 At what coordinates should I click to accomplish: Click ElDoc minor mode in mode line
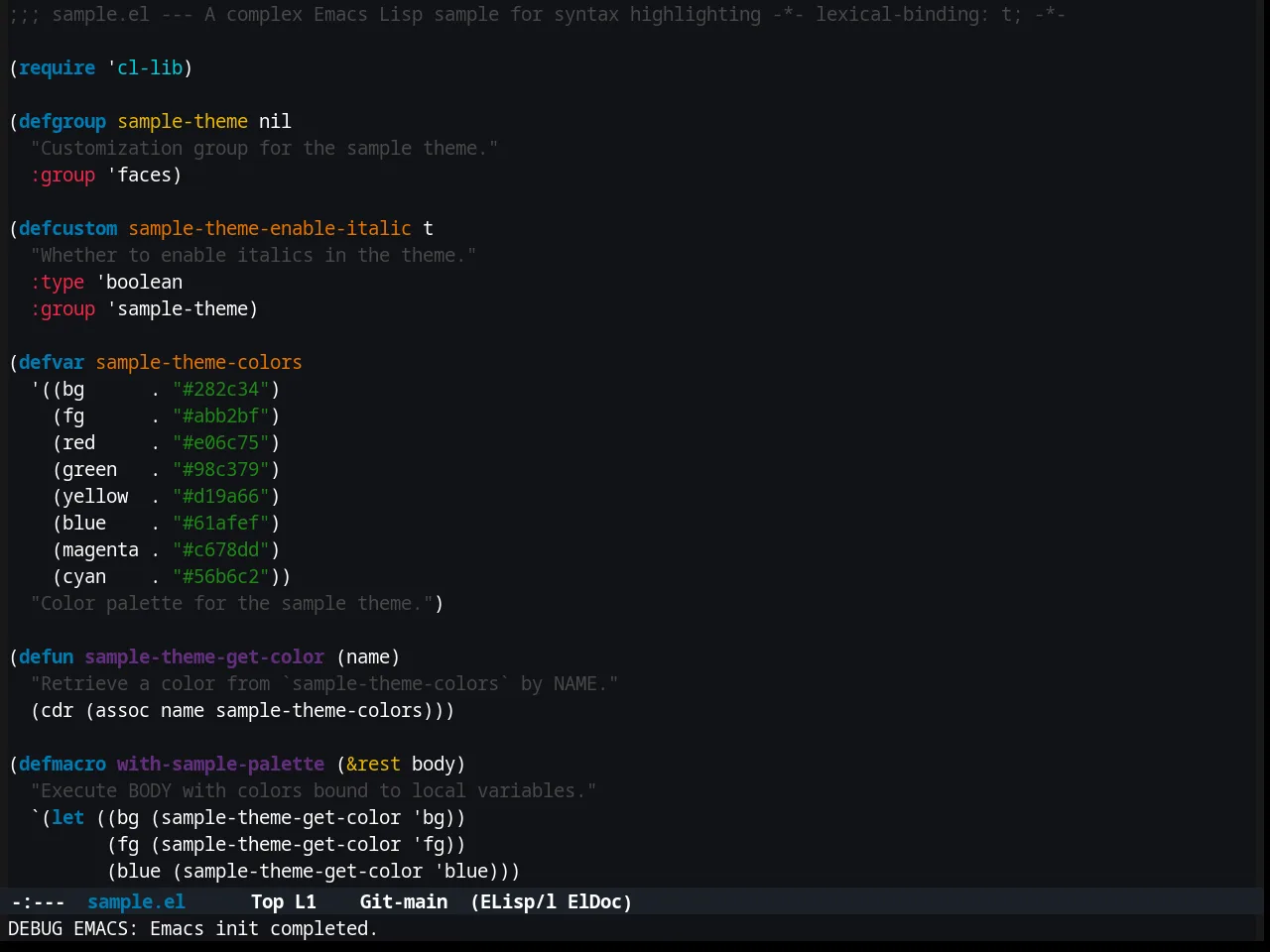(594, 901)
